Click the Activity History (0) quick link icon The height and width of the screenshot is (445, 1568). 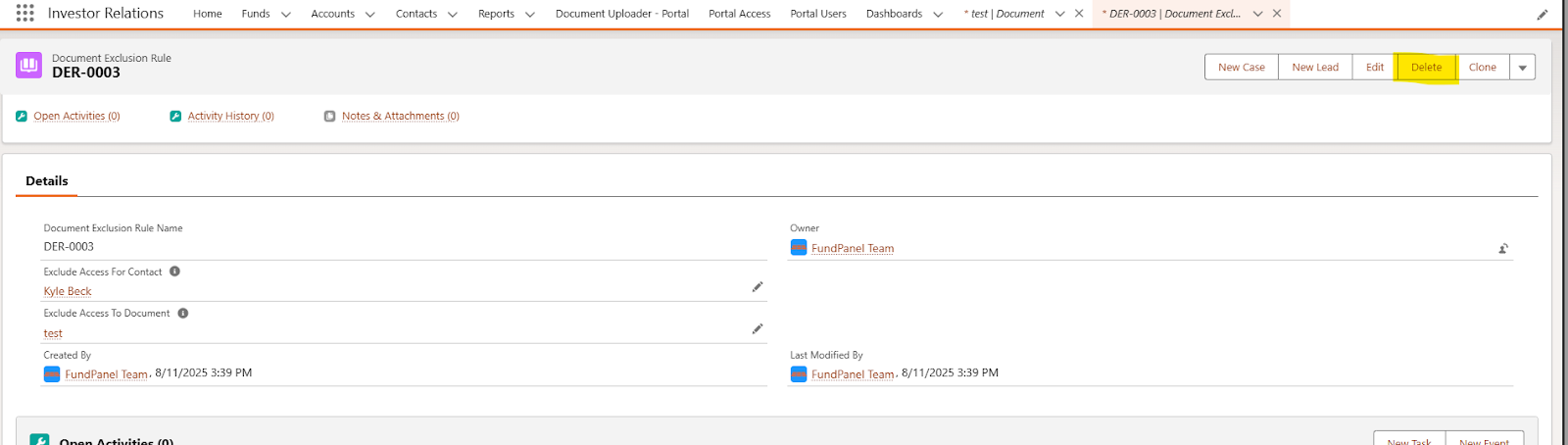(175, 116)
